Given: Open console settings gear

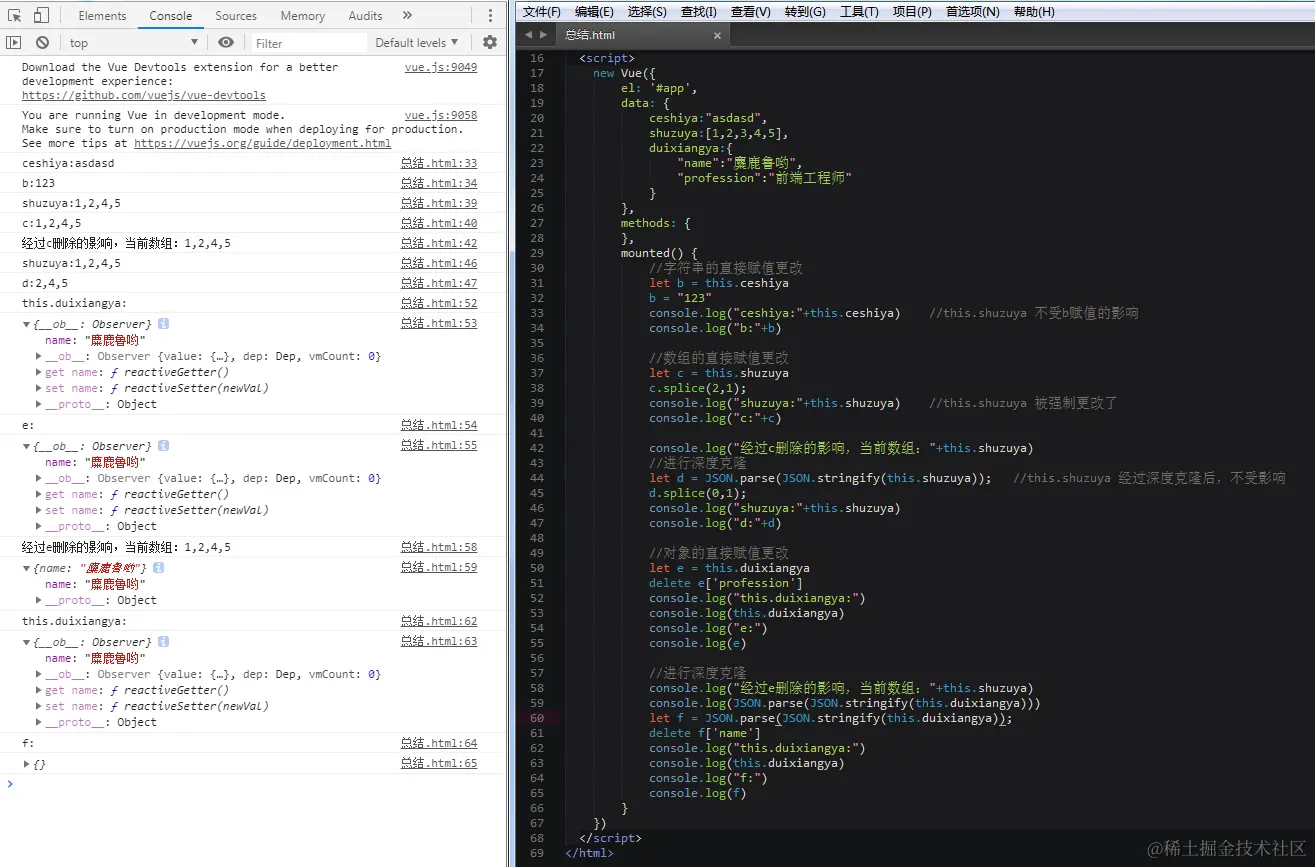Looking at the screenshot, I should (x=490, y=42).
